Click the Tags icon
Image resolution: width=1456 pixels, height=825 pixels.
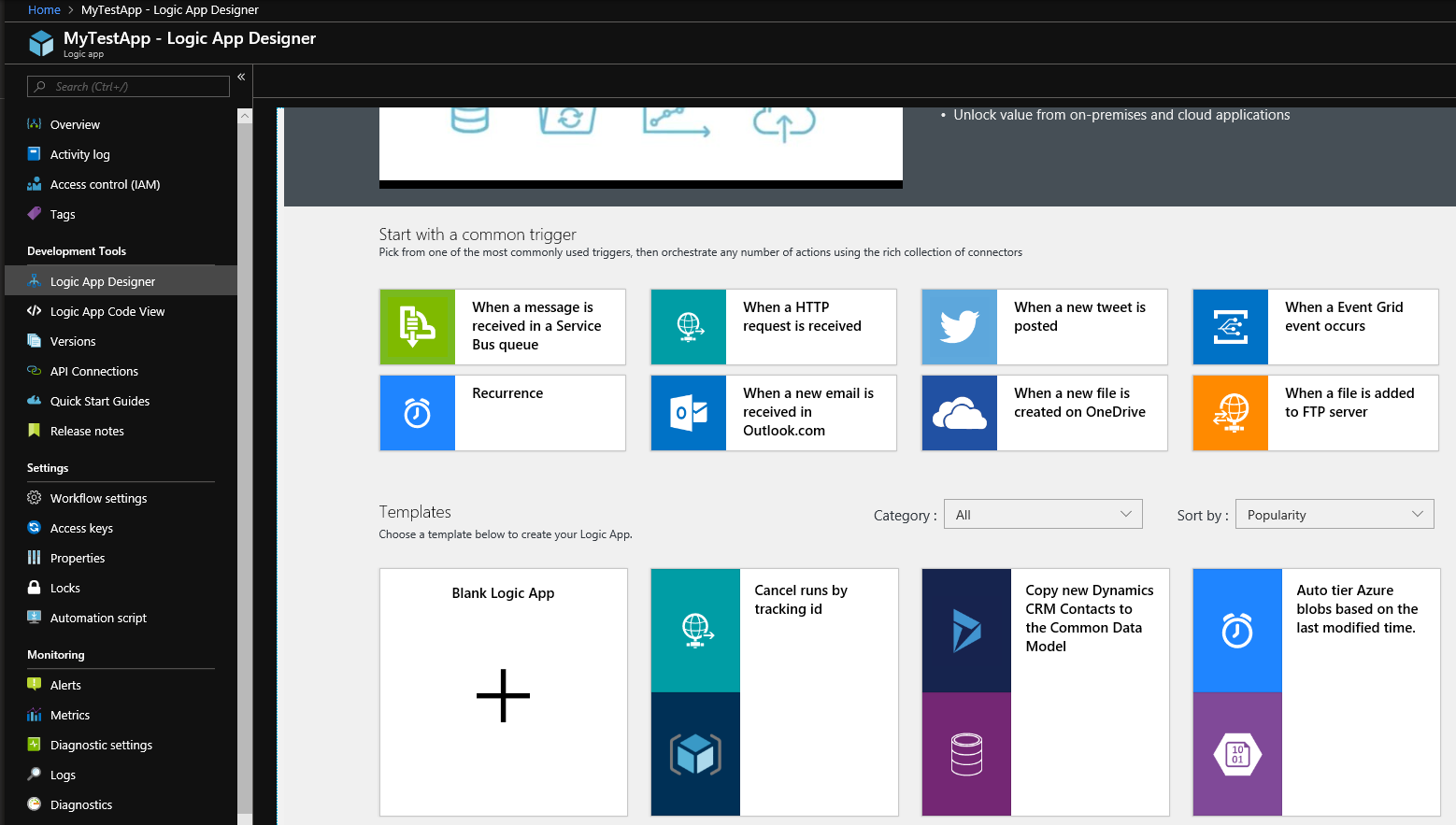coord(35,214)
